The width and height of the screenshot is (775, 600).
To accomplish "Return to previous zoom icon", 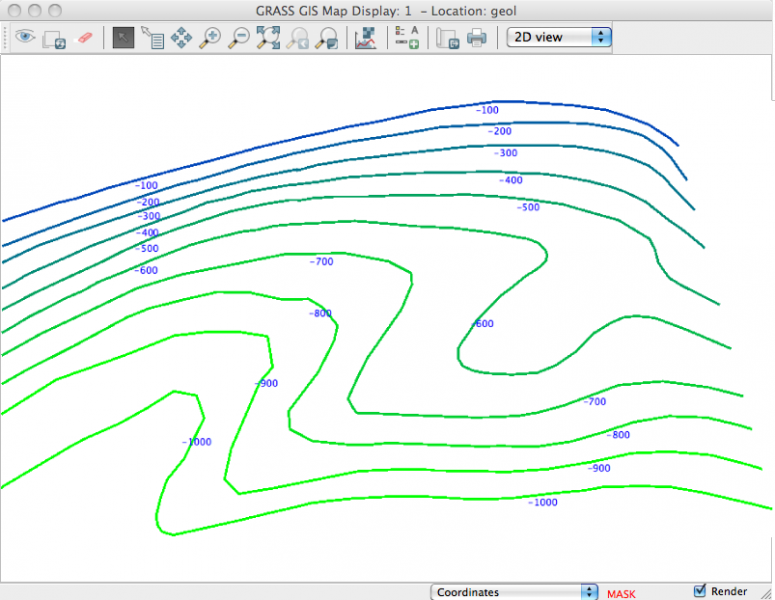I will click(x=297, y=38).
